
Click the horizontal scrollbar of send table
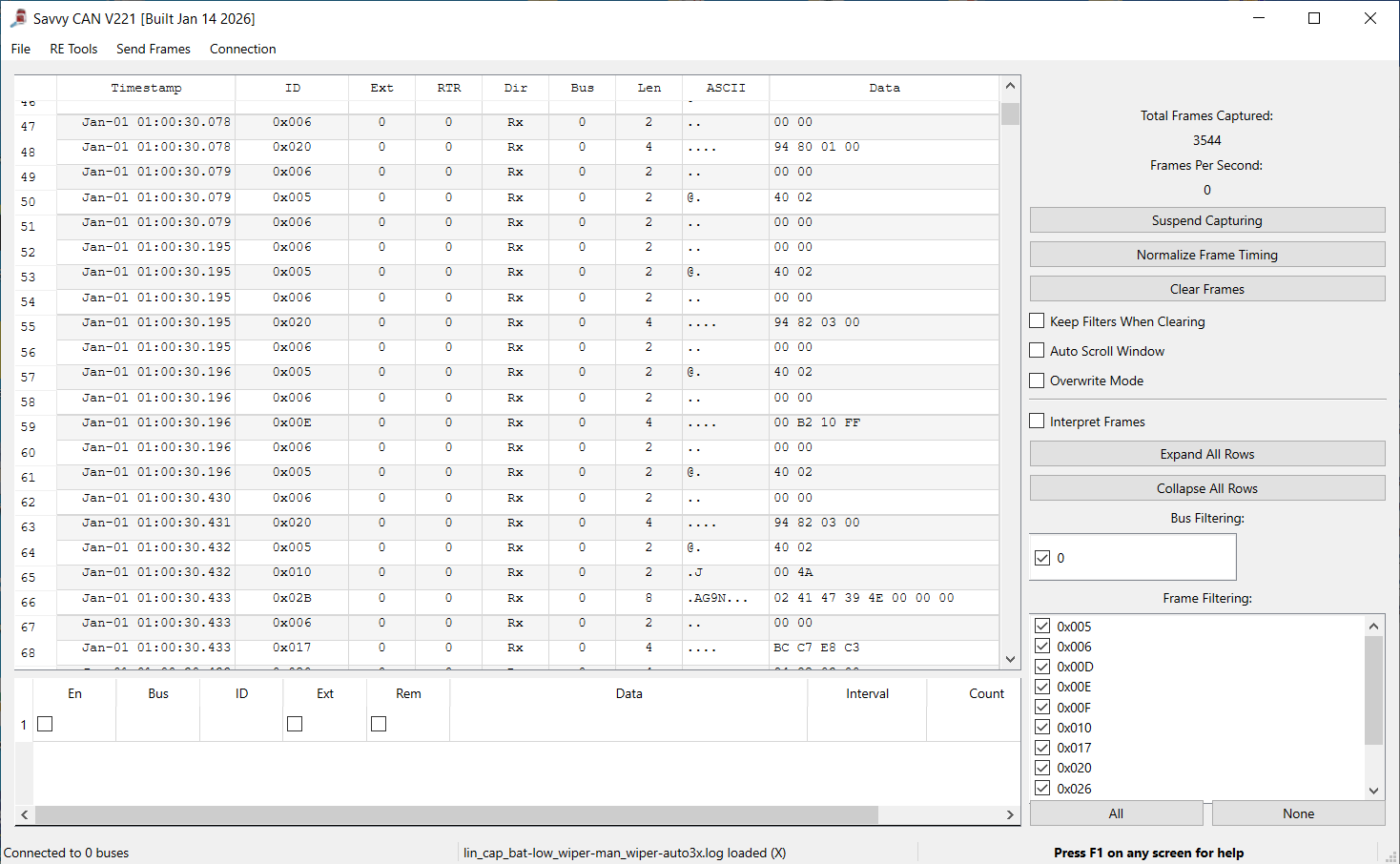coord(456,814)
